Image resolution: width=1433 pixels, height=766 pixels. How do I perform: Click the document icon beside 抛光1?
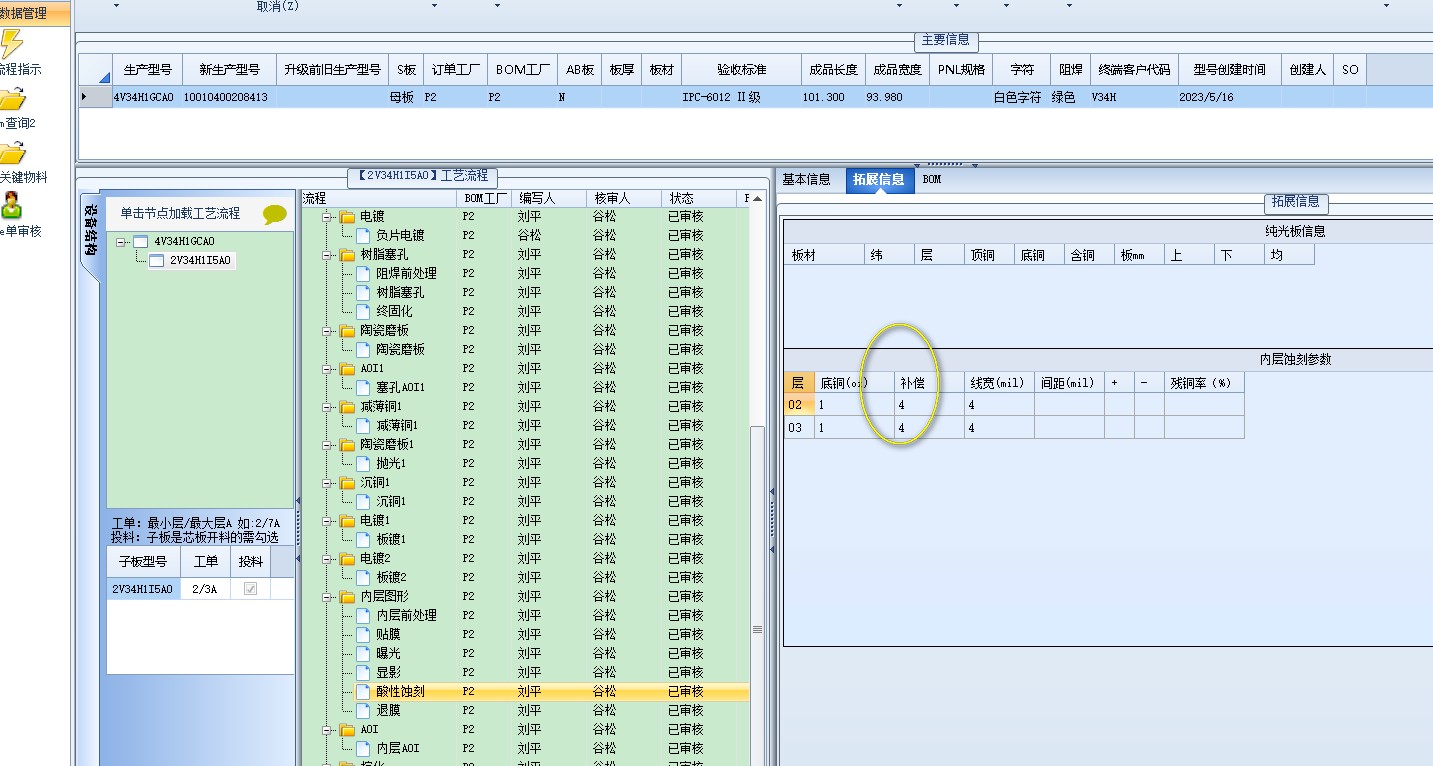[363, 464]
